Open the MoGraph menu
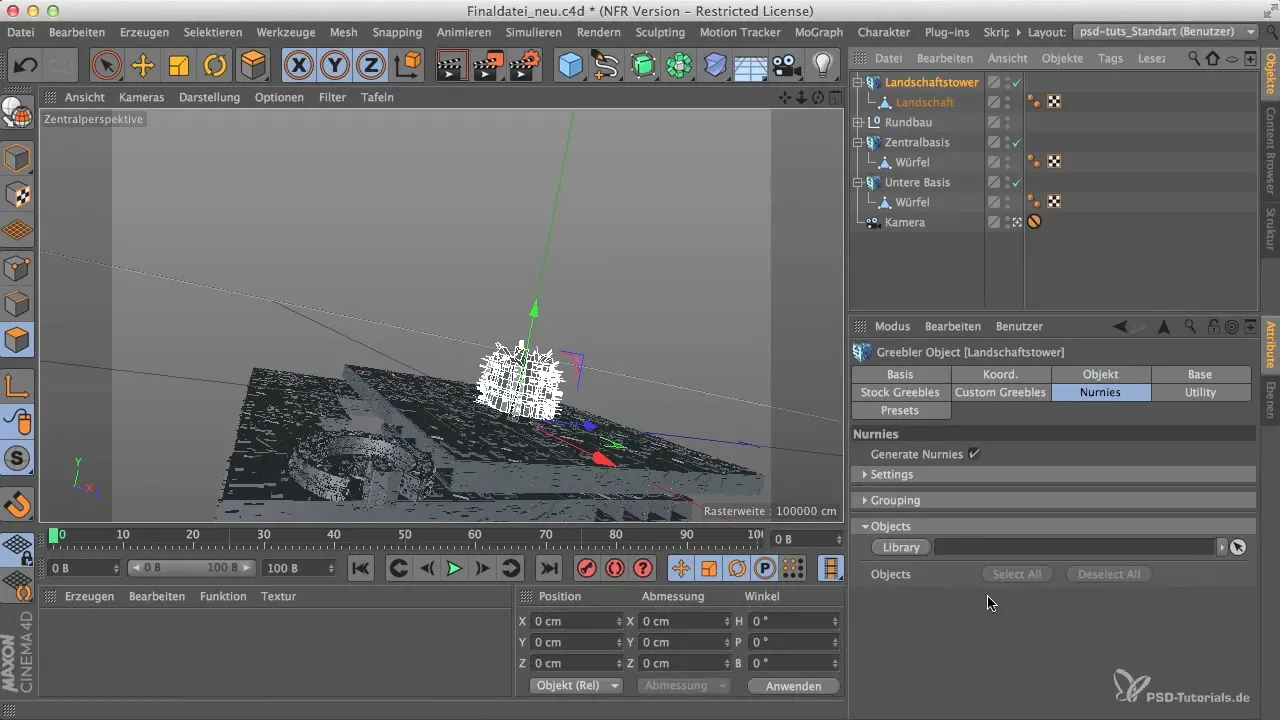The image size is (1280, 720). (818, 32)
